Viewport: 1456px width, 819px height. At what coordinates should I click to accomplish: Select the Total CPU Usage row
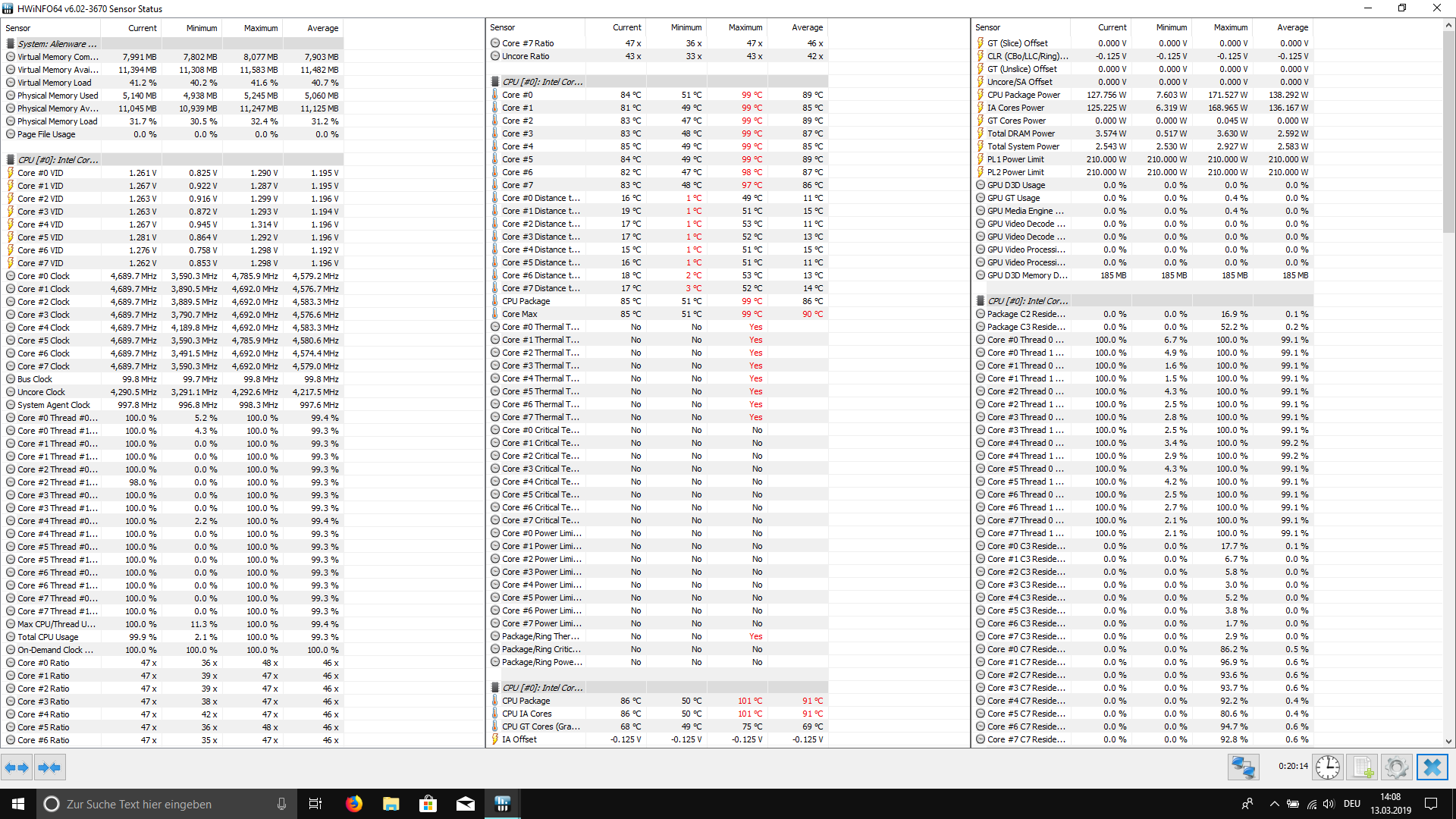(173, 637)
